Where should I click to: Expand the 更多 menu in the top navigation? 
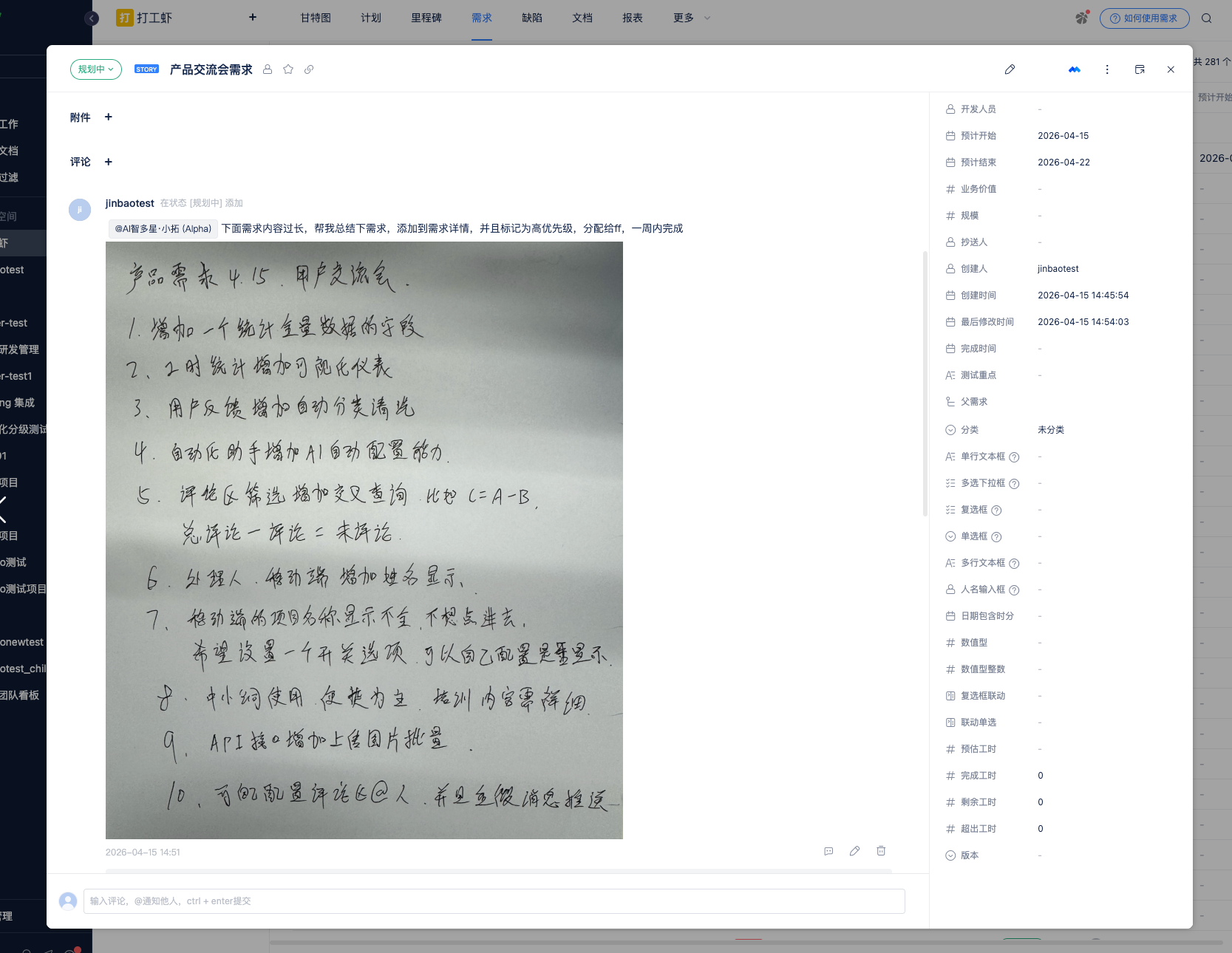692,18
